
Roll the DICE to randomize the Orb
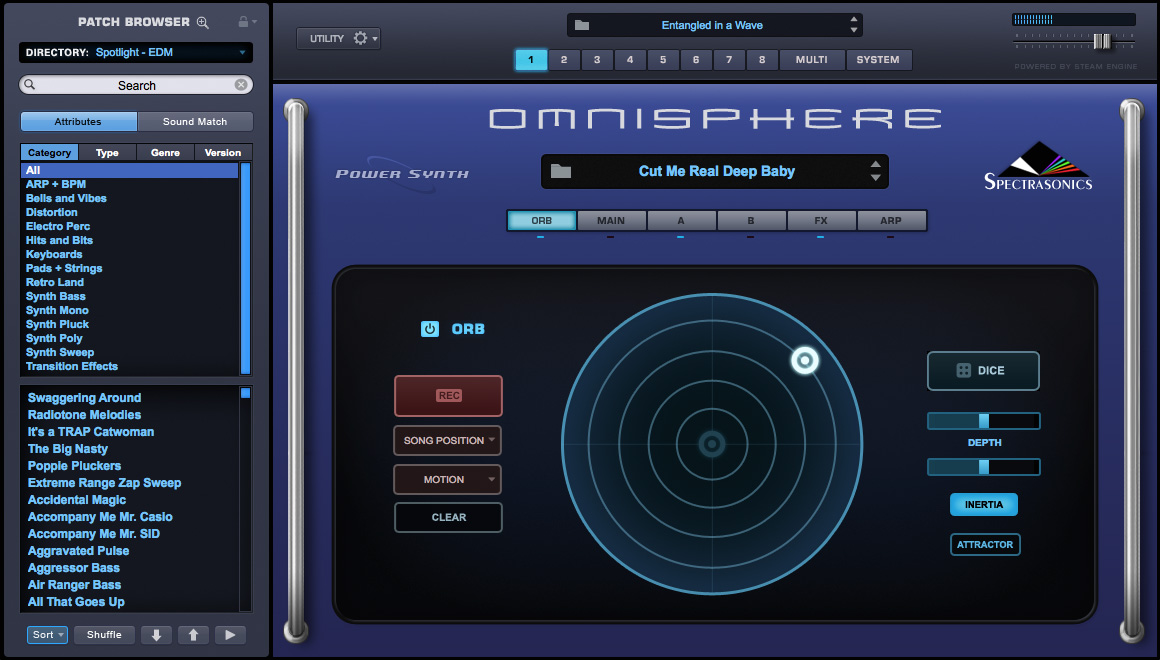[983, 370]
